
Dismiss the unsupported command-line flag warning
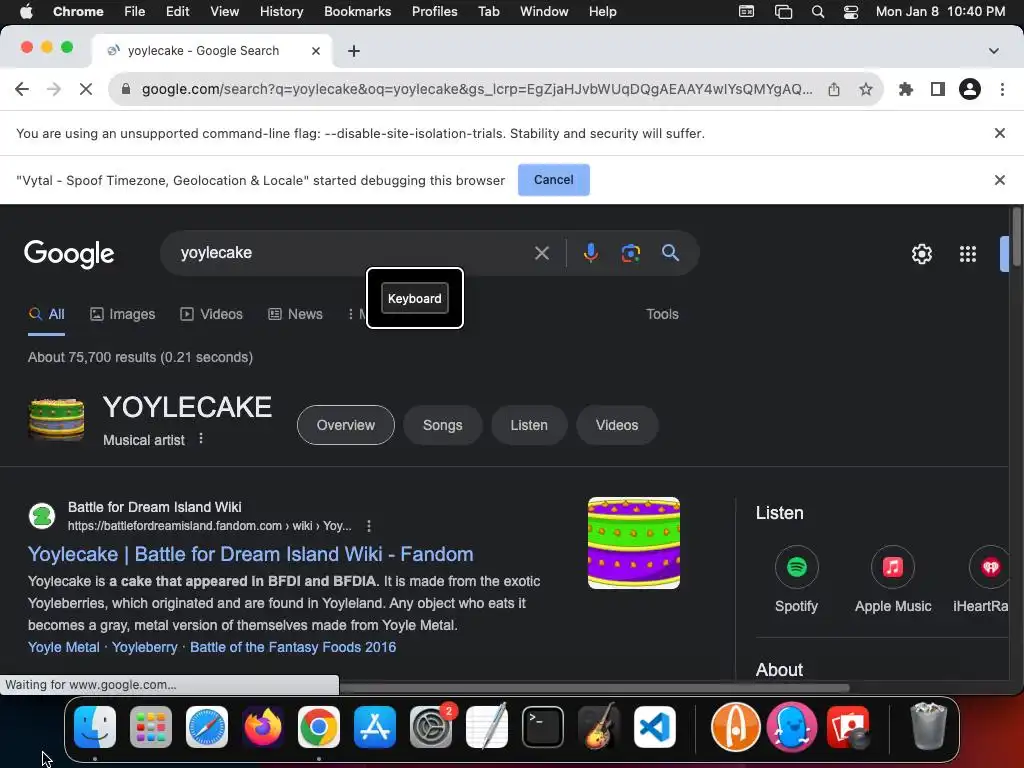(x=999, y=133)
